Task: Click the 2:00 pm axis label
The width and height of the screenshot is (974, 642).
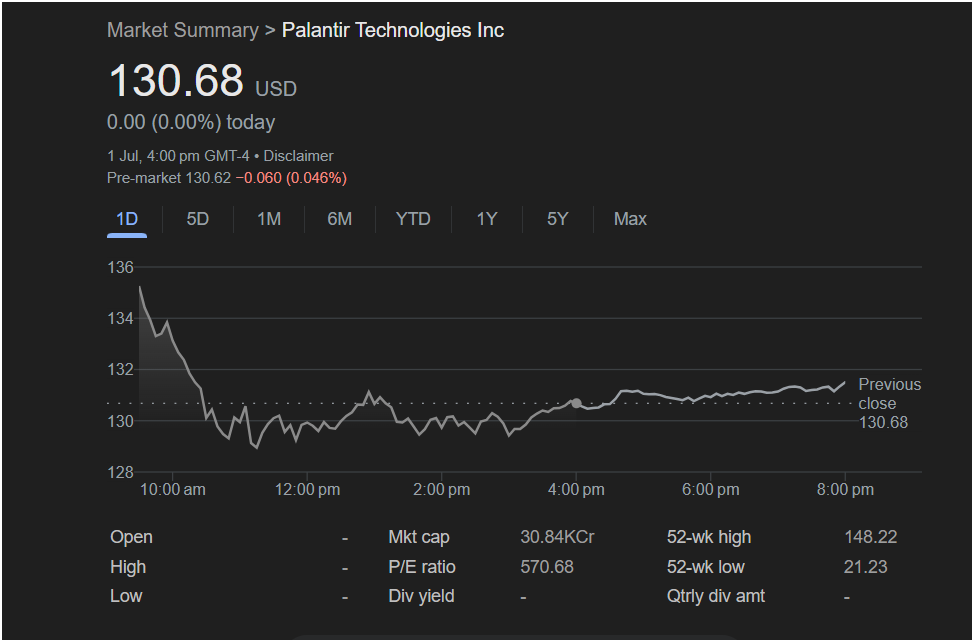Action: (442, 490)
